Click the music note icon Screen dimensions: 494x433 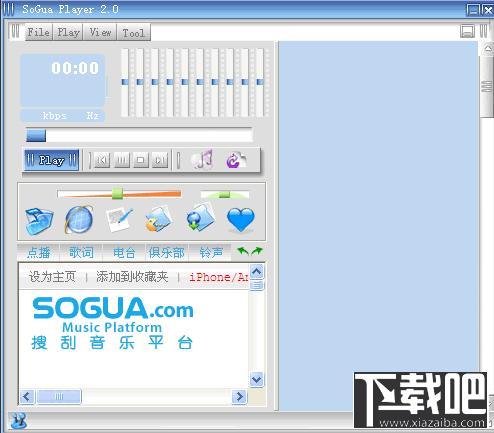point(202,159)
